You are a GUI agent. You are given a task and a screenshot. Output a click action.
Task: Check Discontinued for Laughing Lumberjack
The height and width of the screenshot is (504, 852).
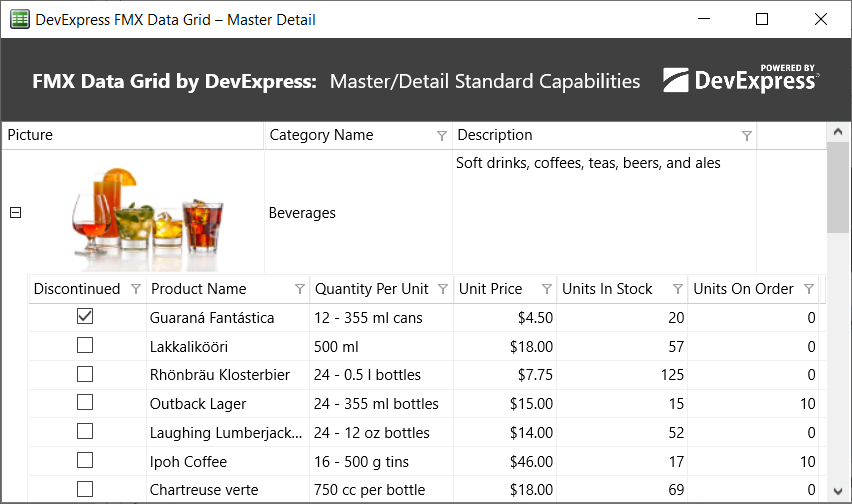(x=85, y=431)
